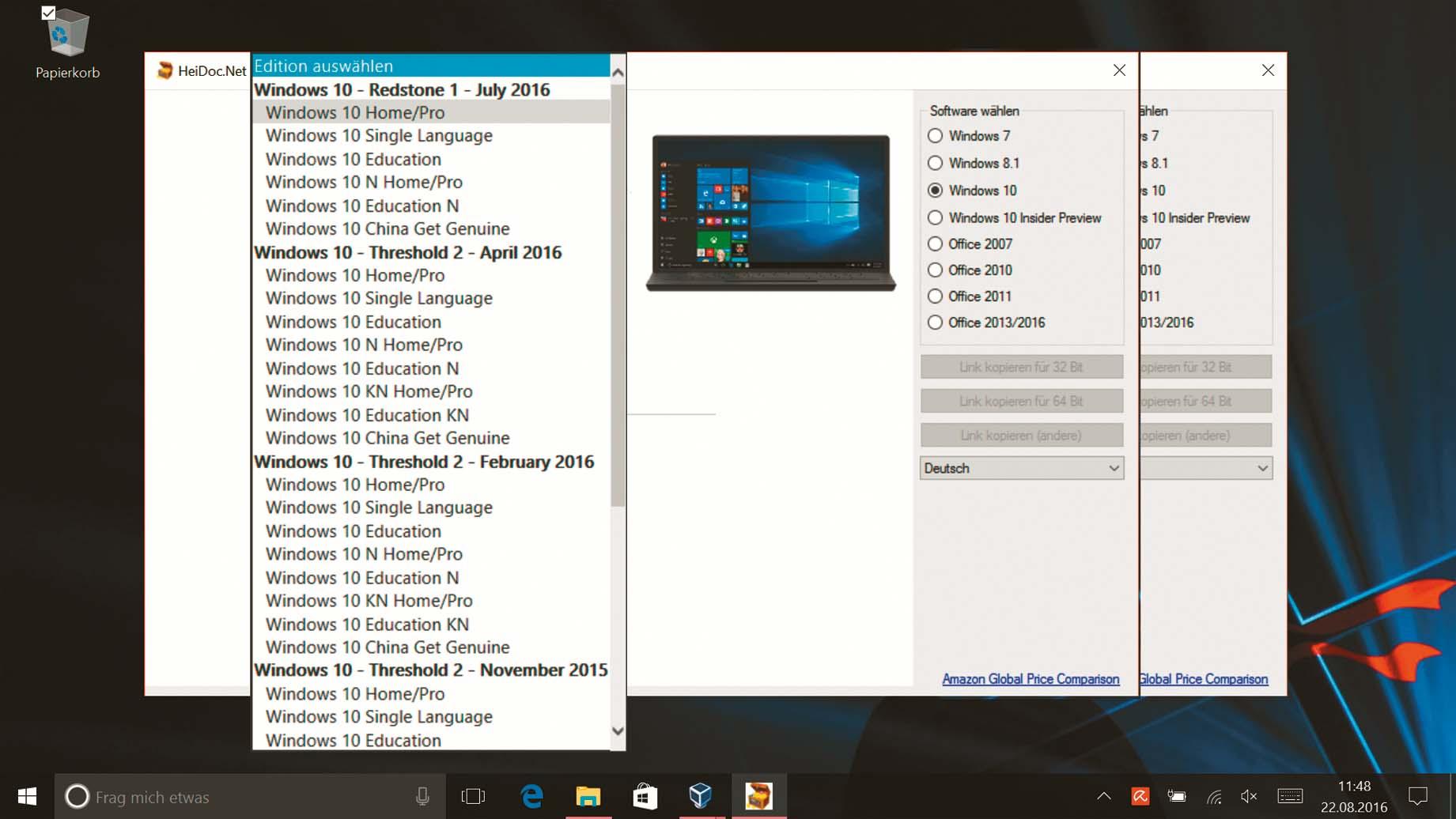This screenshot has width=1456, height=819.
Task: Click the Link kopieren für 64 Bit button
Action: point(1021,402)
